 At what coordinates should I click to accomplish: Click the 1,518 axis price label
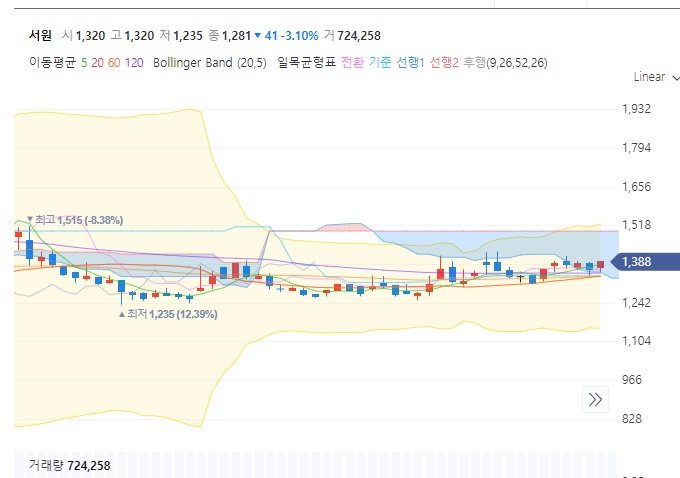(x=636, y=225)
